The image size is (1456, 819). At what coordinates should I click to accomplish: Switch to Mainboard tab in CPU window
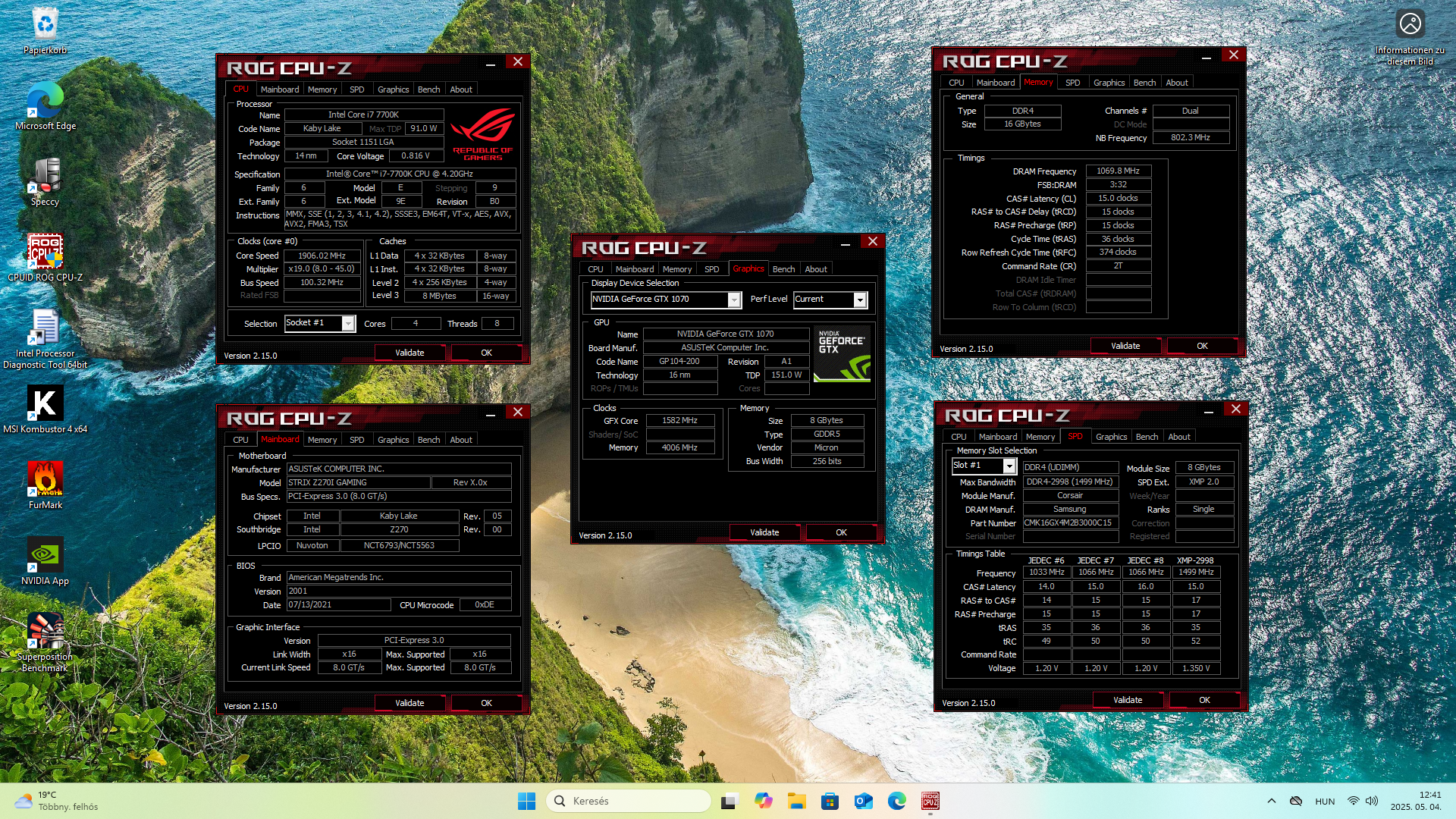pos(280,89)
